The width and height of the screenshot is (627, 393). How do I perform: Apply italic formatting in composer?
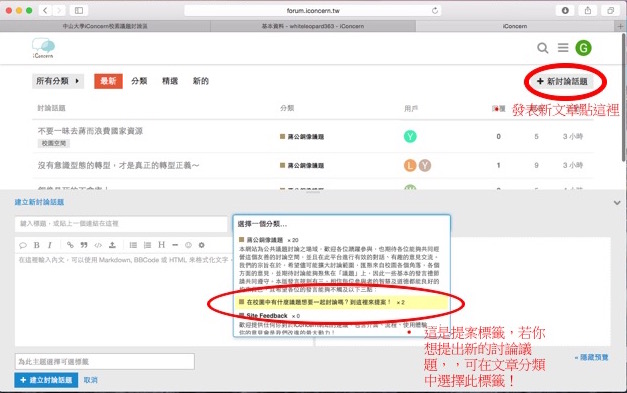(x=50, y=245)
